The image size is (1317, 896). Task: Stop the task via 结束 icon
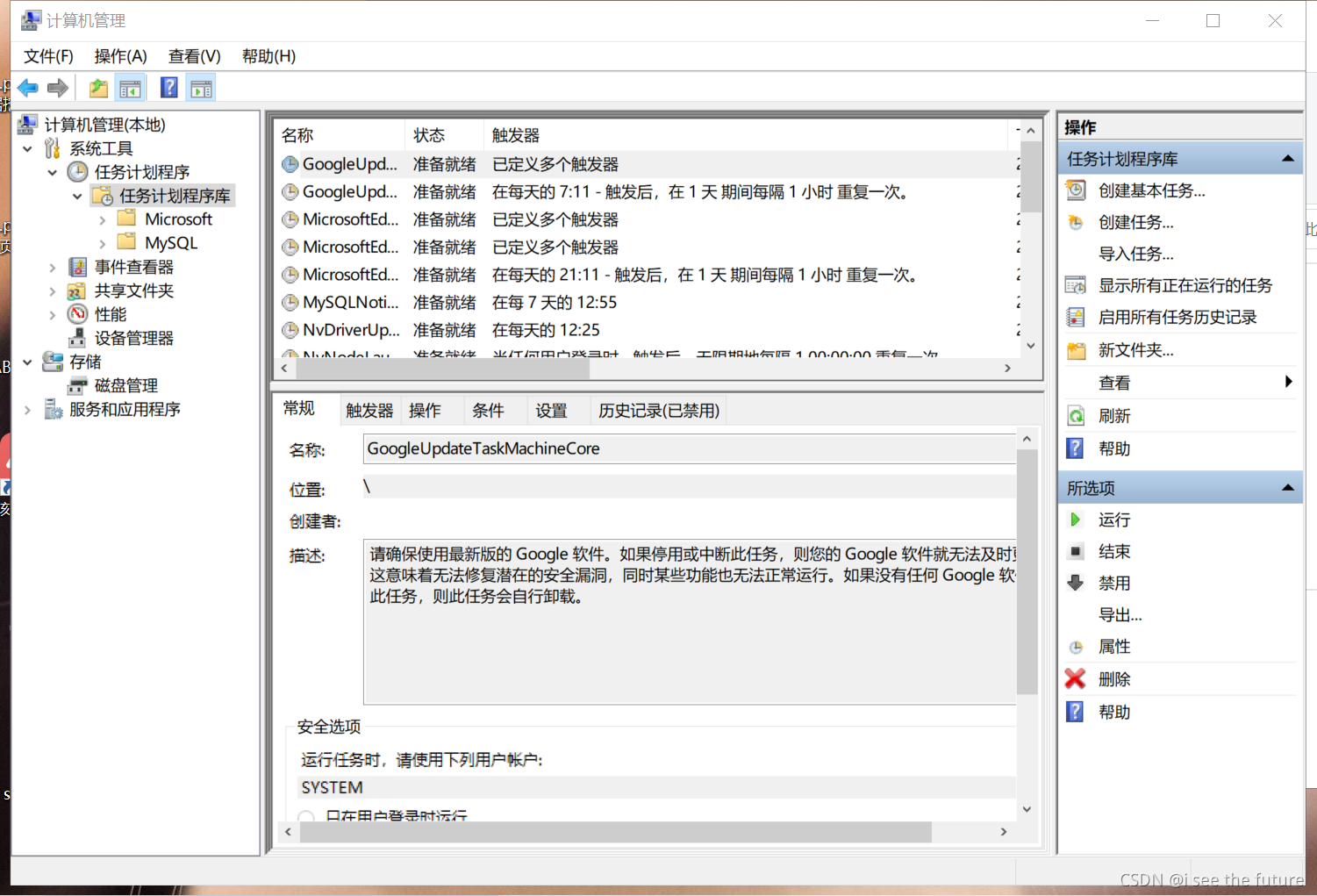(x=1075, y=551)
